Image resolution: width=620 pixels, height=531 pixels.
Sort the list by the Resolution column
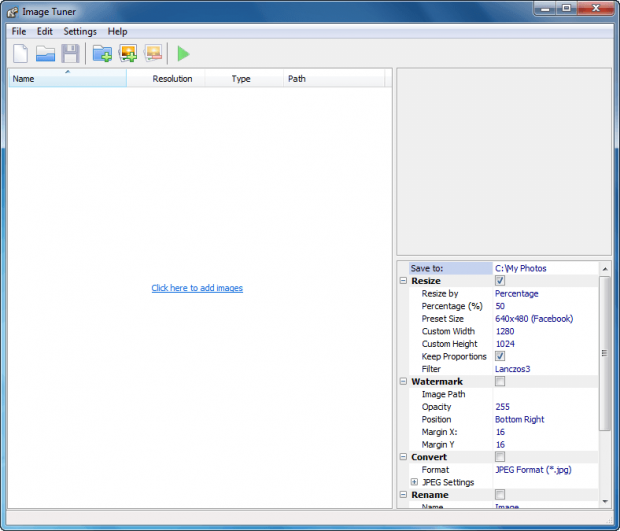[x=172, y=78]
